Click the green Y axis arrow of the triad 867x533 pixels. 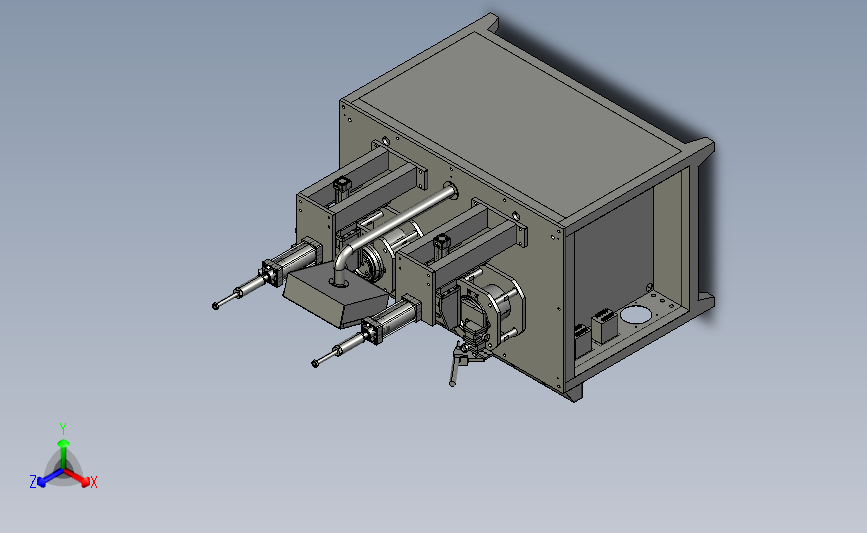click(x=63, y=453)
